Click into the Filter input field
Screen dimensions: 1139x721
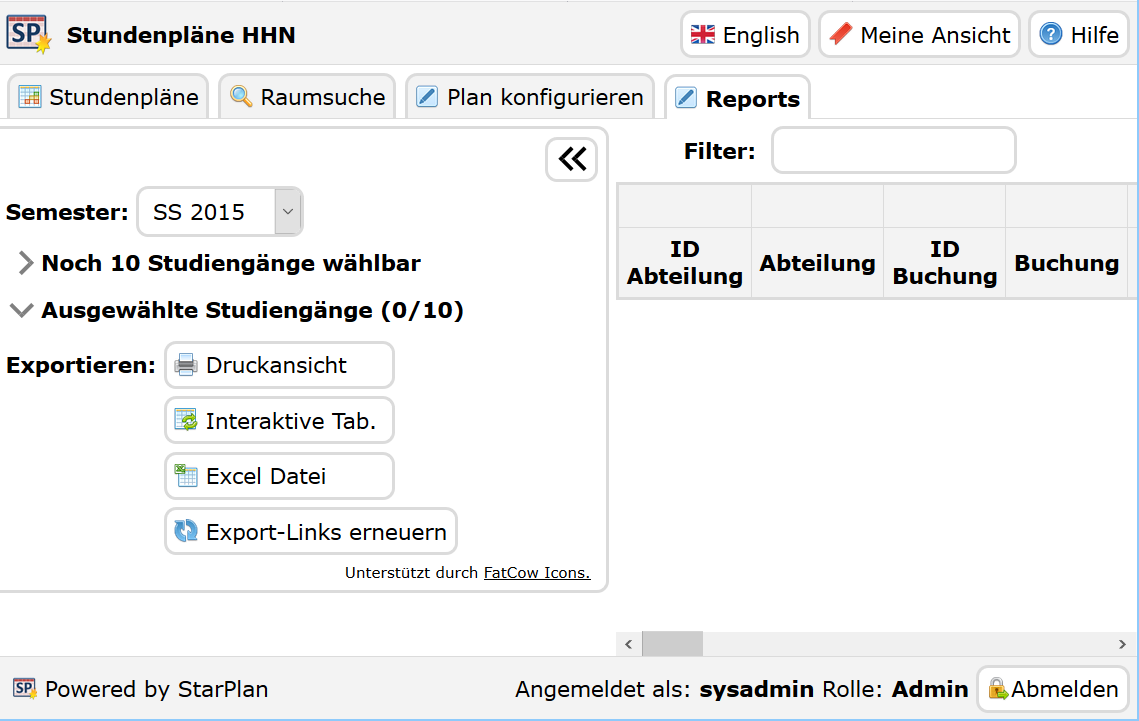(x=893, y=151)
